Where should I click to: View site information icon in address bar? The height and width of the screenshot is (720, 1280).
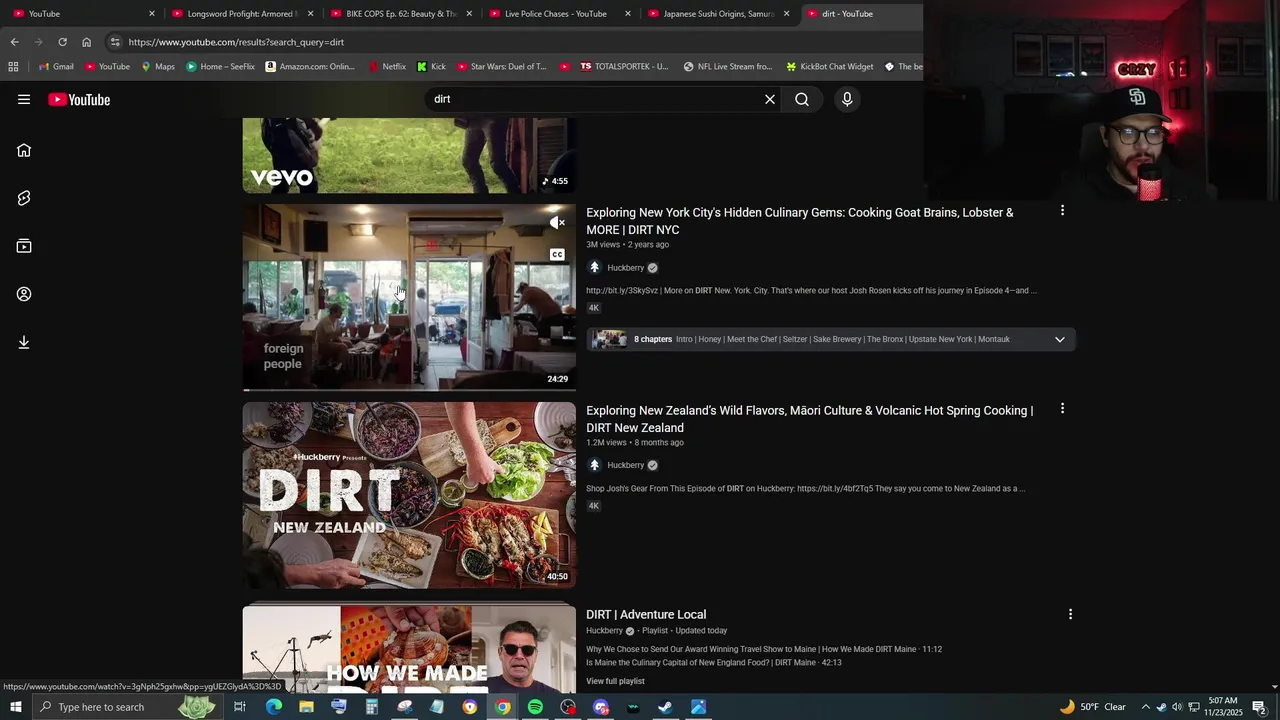[115, 42]
